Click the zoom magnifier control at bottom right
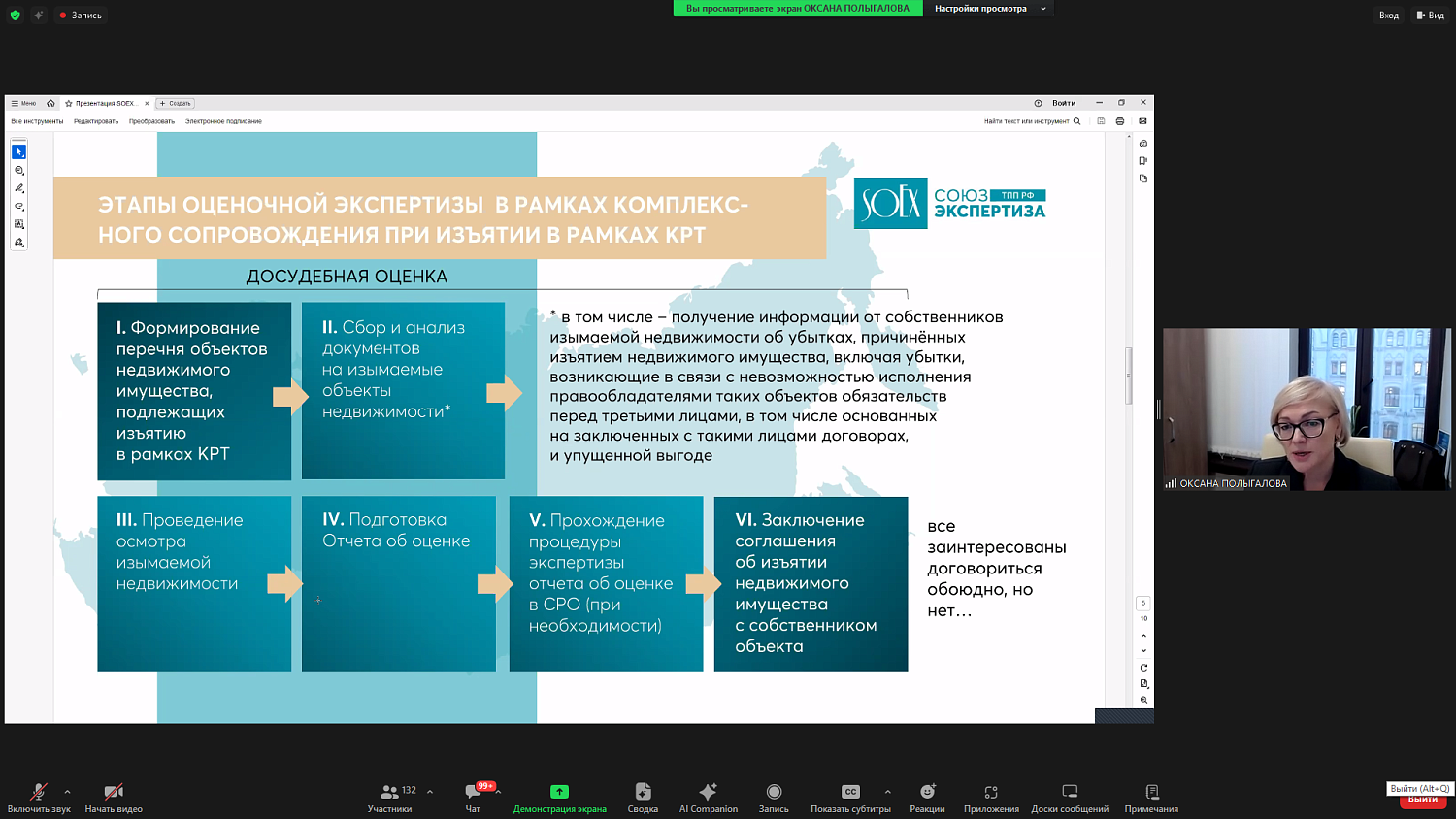1456x819 pixels. click(x=1144, y=698)
